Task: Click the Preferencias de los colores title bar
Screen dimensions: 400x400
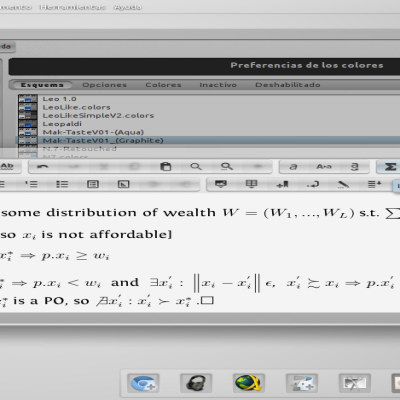Action: click(x=204, y=66)
